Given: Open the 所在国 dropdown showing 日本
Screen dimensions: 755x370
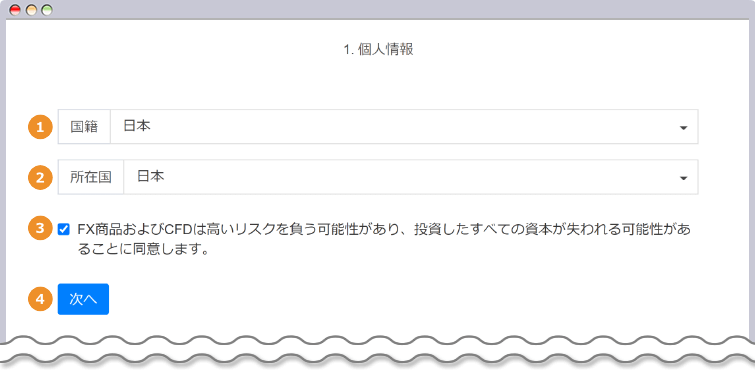Looking at the screenshot, I should coord(411,177).
